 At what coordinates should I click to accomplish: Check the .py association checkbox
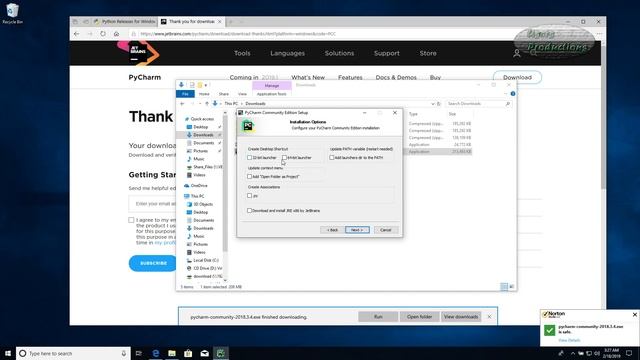pos(249,196)
